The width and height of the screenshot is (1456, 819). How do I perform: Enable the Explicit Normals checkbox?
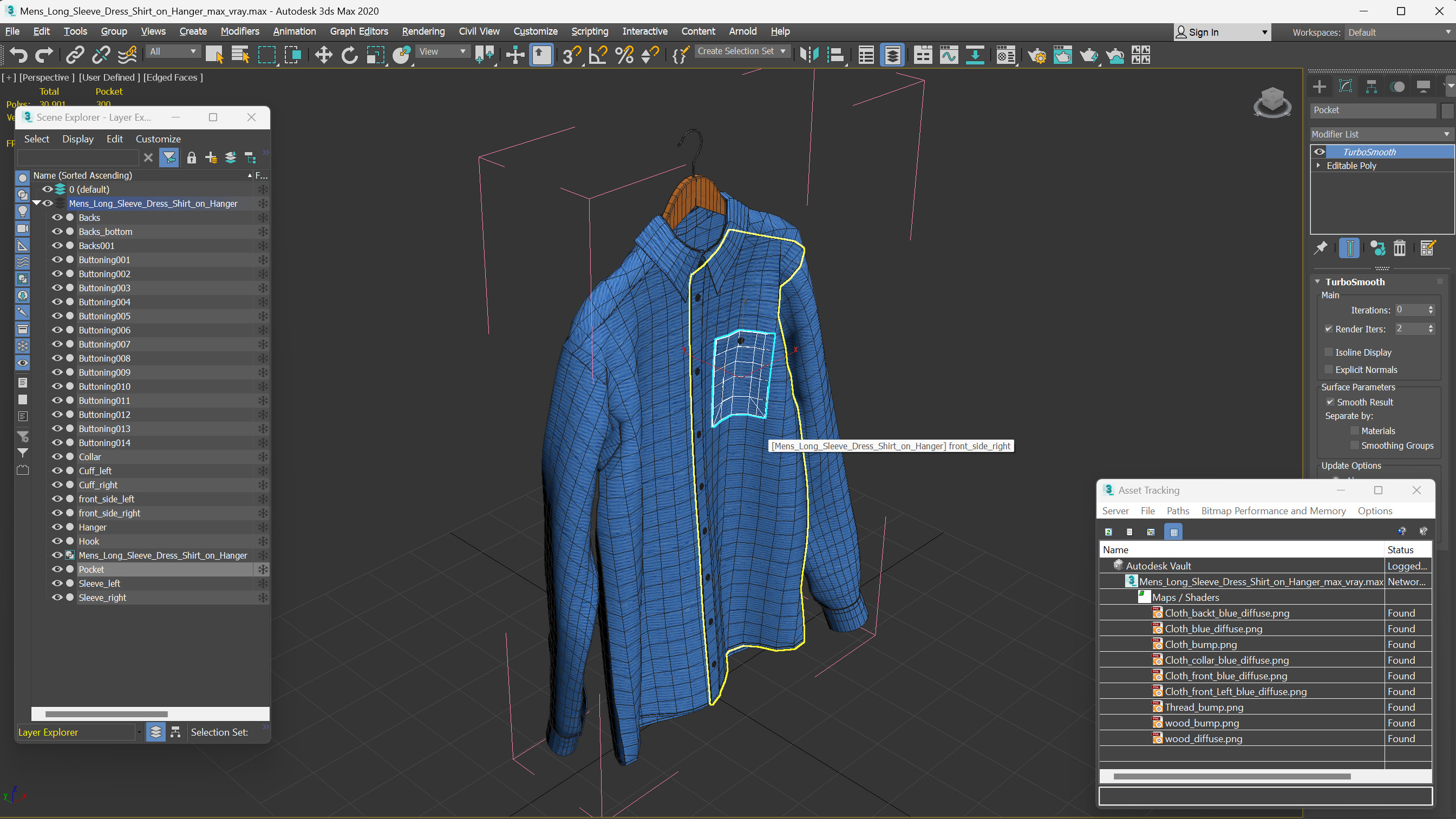pos(1329,370)
